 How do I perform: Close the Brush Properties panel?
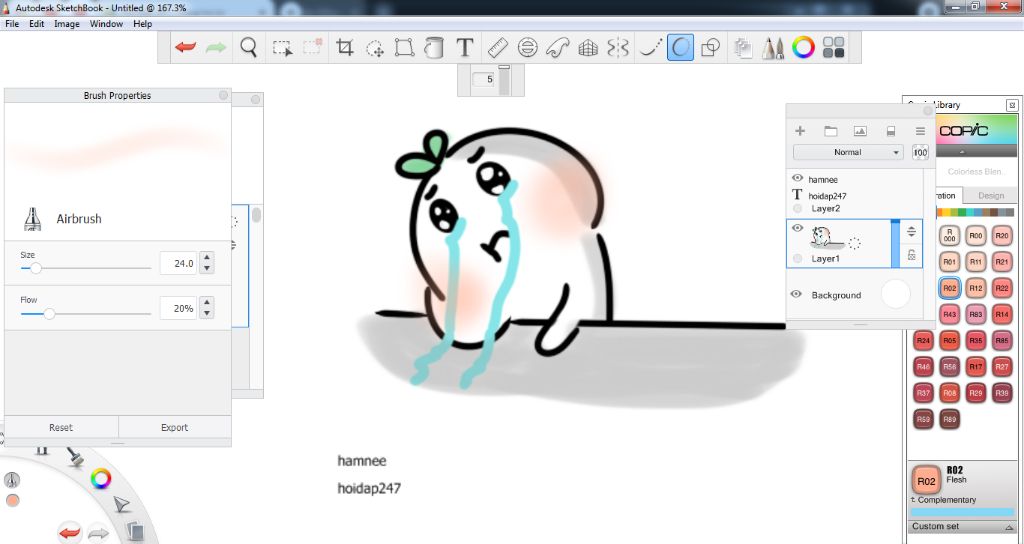point(223,95)
